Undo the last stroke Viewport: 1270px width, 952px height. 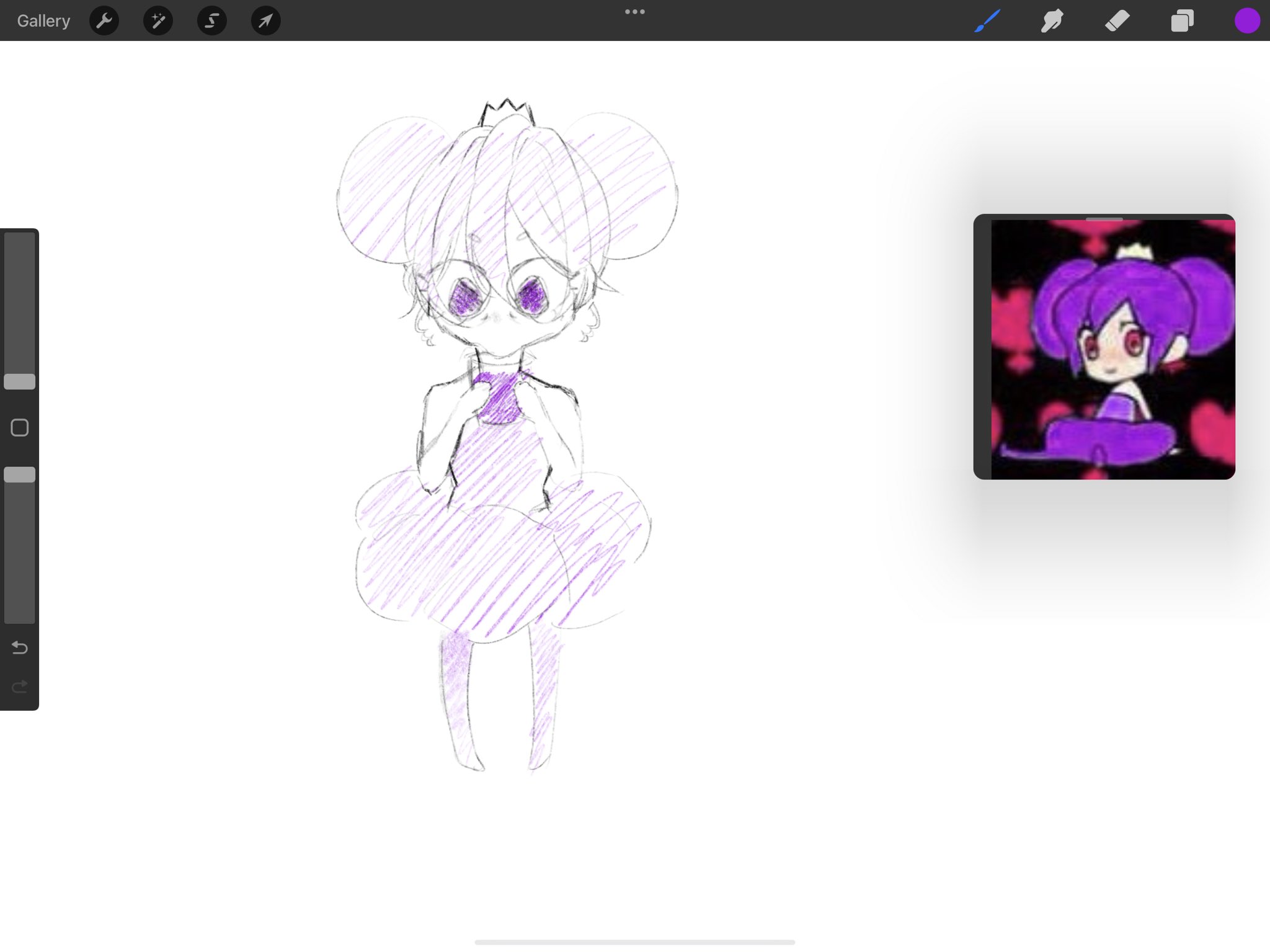pos(20,648)
